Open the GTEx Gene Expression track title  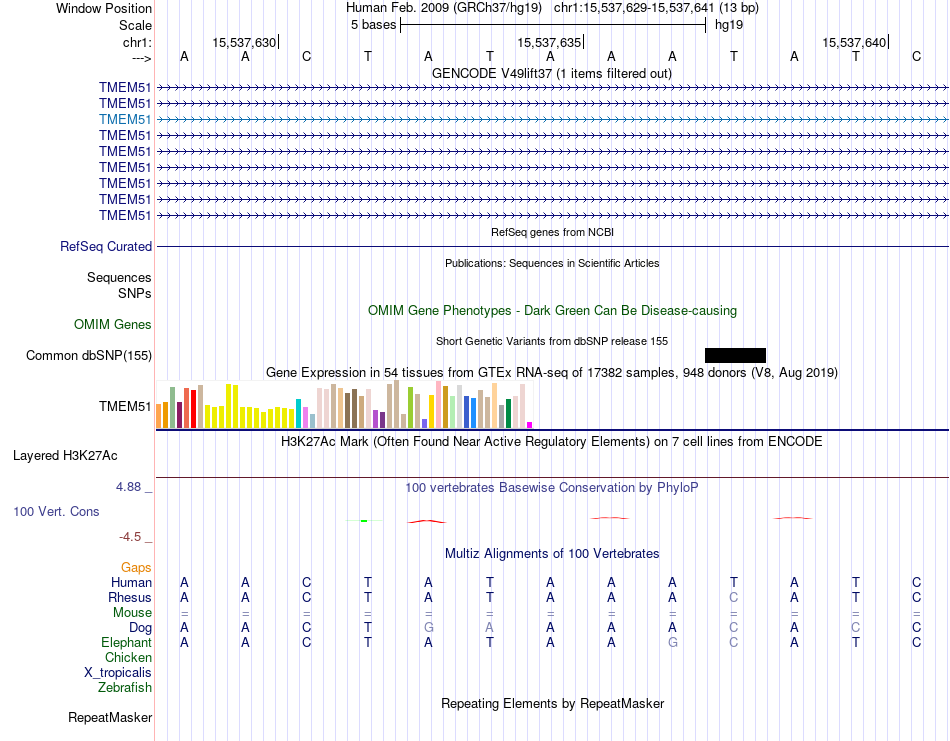pyautogui.click(x=552, y=373)
